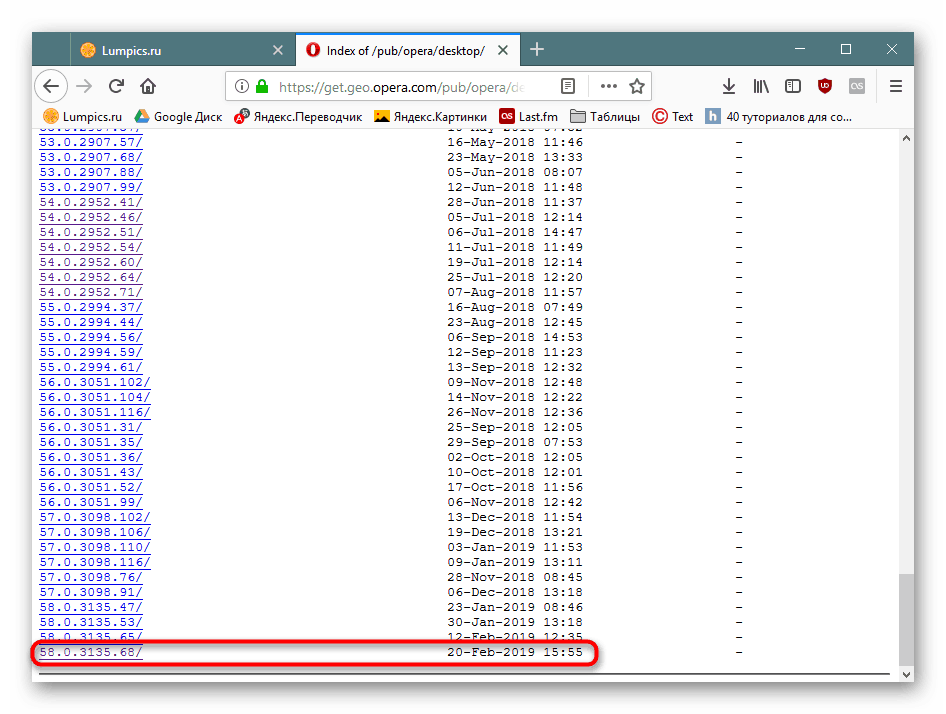Viewport: 946px width, 714px height.
Task: Open folder 56.0.3051.31/
Action: 90,427
